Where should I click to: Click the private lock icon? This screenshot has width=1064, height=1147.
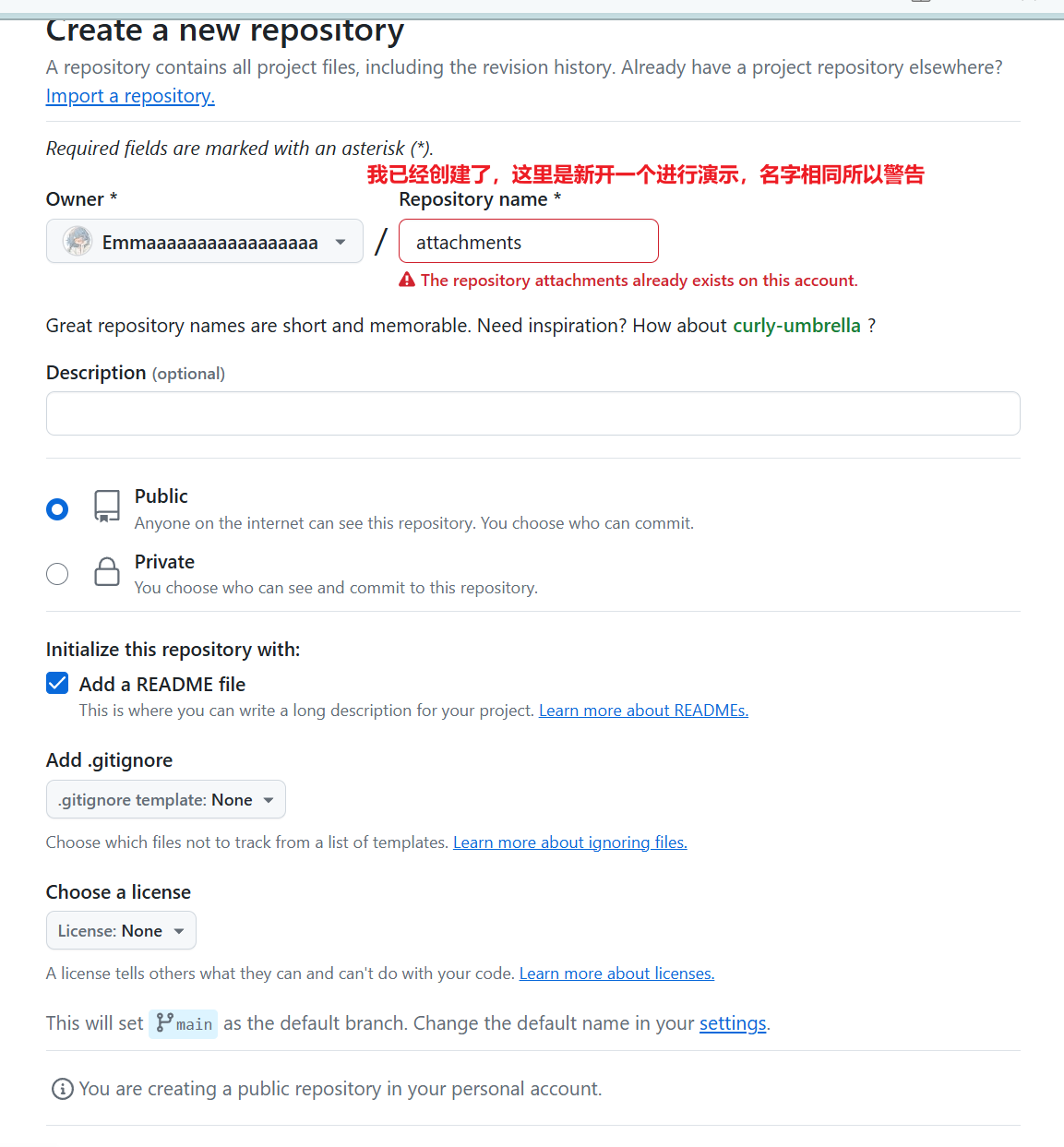107,572
